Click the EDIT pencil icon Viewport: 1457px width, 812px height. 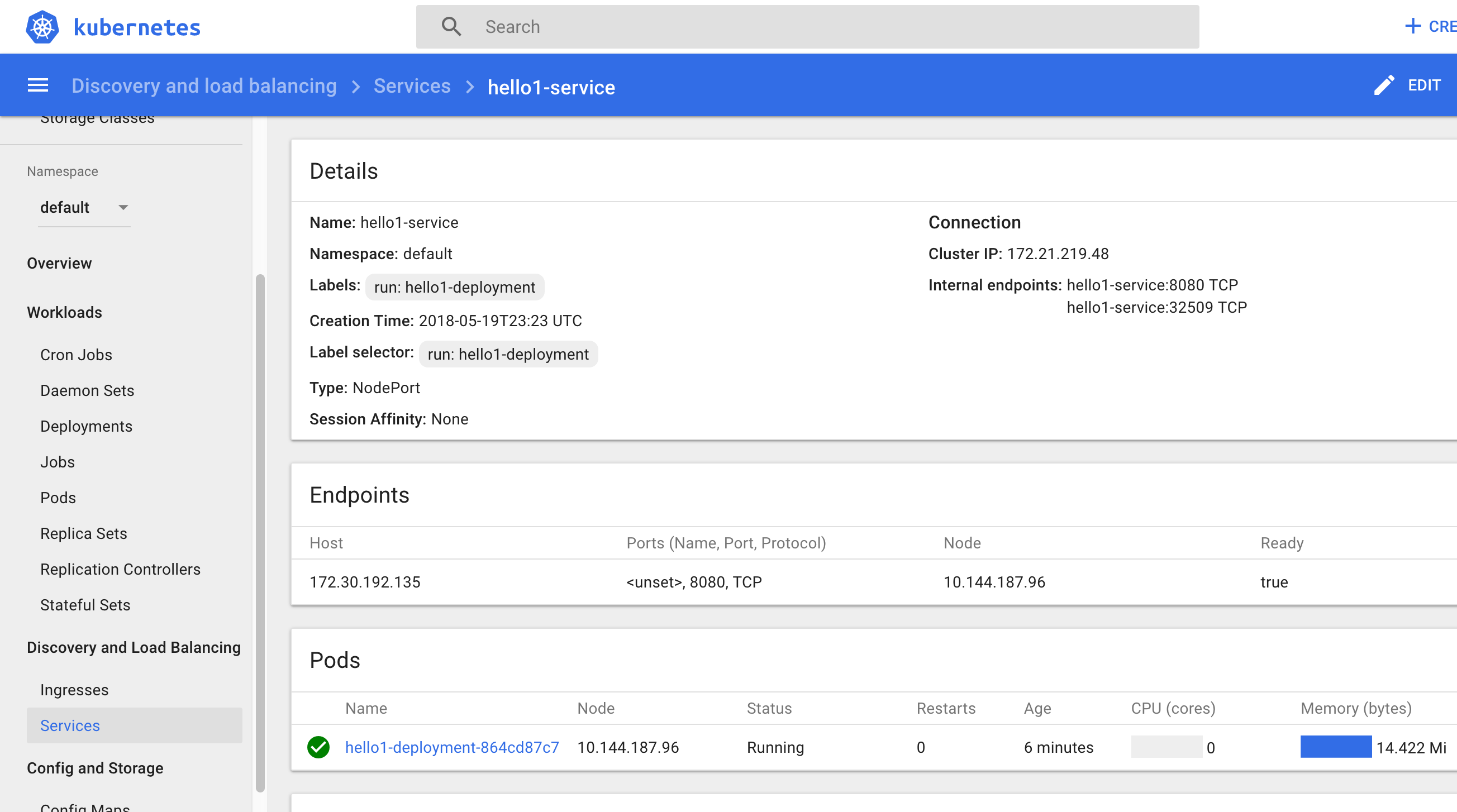(1383, 85)
